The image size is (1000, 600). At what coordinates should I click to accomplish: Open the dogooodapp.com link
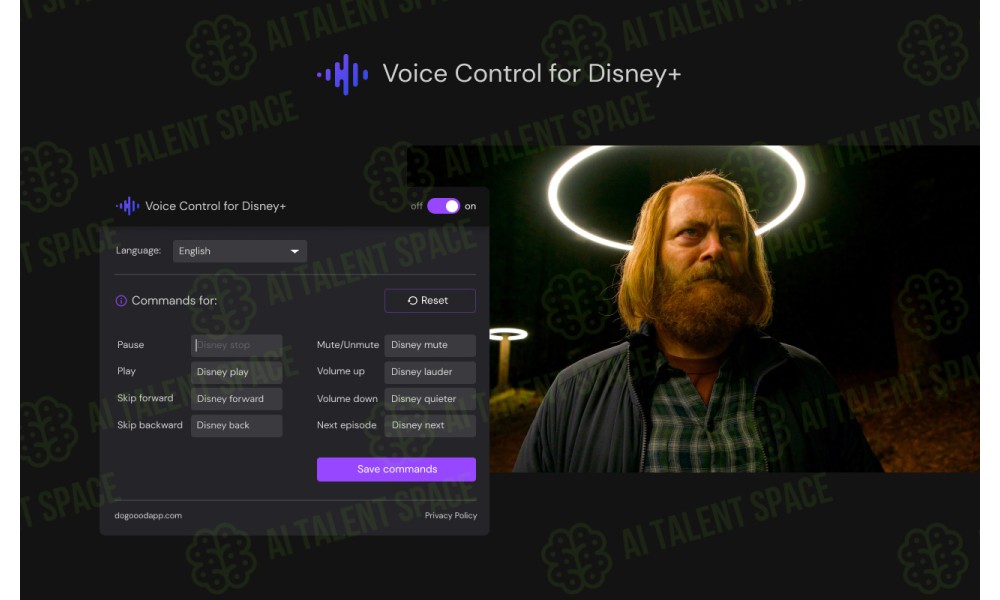tap(148, 515)
